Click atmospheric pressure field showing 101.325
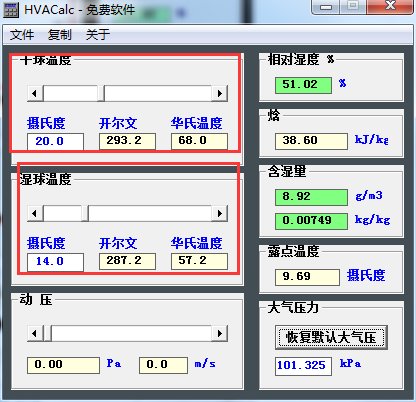 click(303, 366)
